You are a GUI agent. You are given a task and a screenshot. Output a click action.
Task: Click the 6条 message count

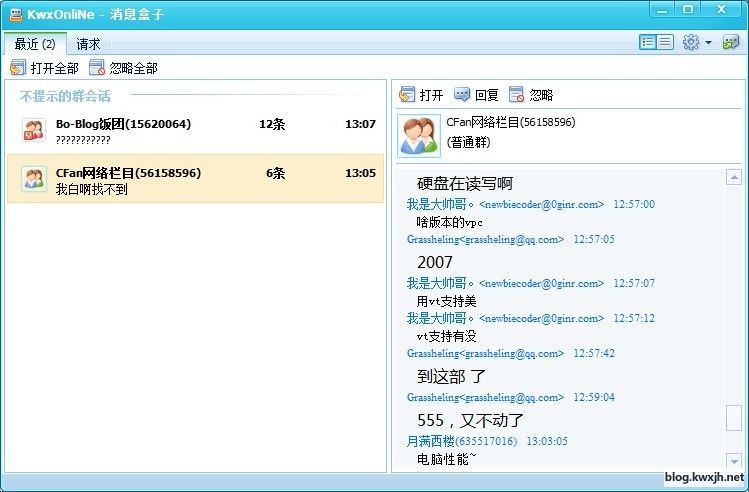275,173
